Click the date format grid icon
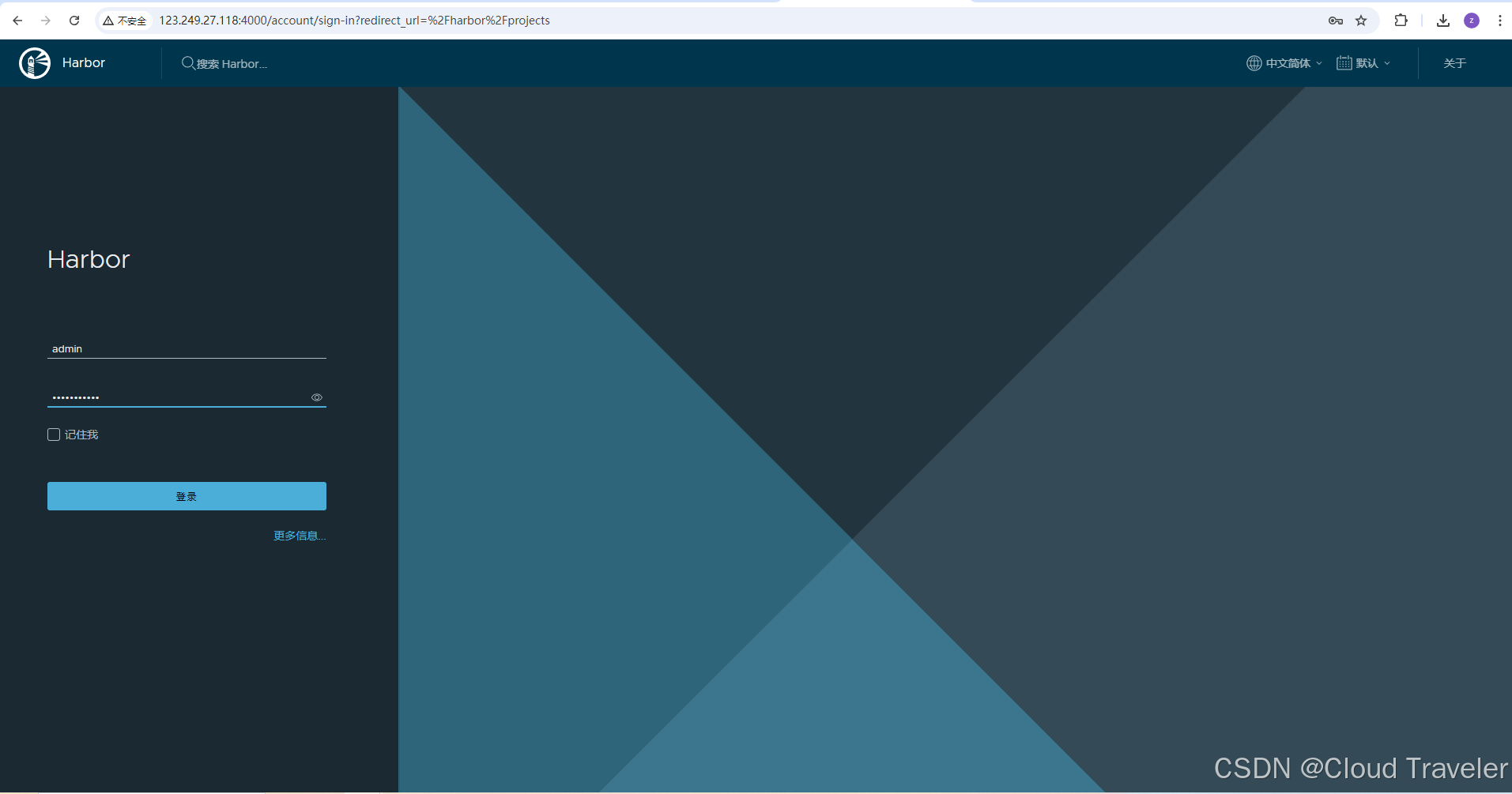This screenshot has height=794, width=1512. (1344, 63)
